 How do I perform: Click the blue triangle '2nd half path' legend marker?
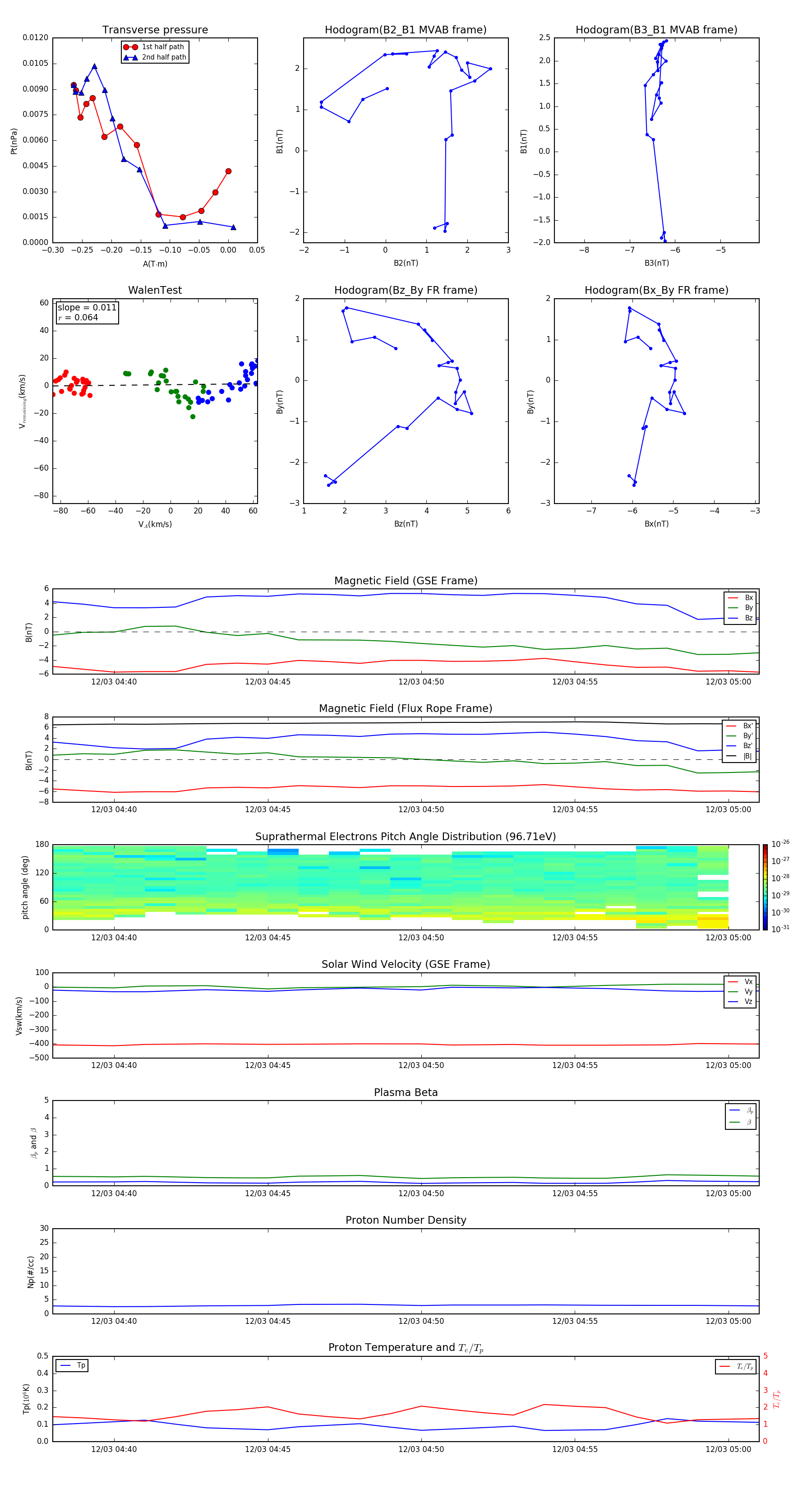coord(131,57)
